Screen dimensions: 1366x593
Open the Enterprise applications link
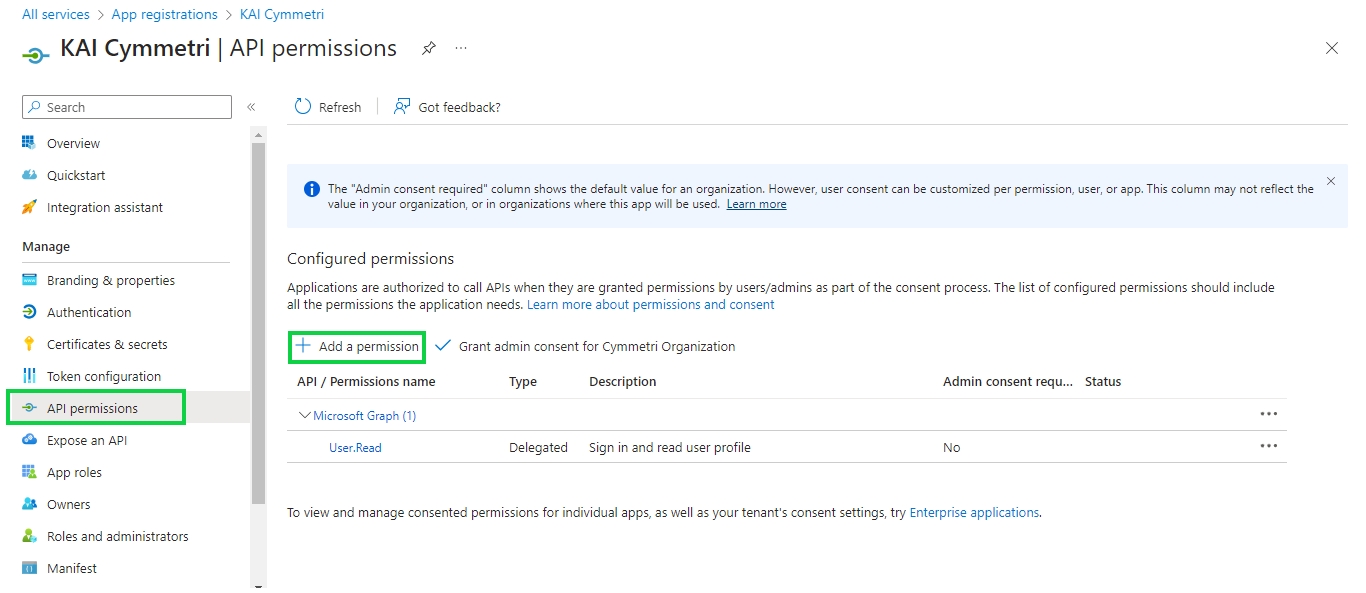[x=974, y=512]
